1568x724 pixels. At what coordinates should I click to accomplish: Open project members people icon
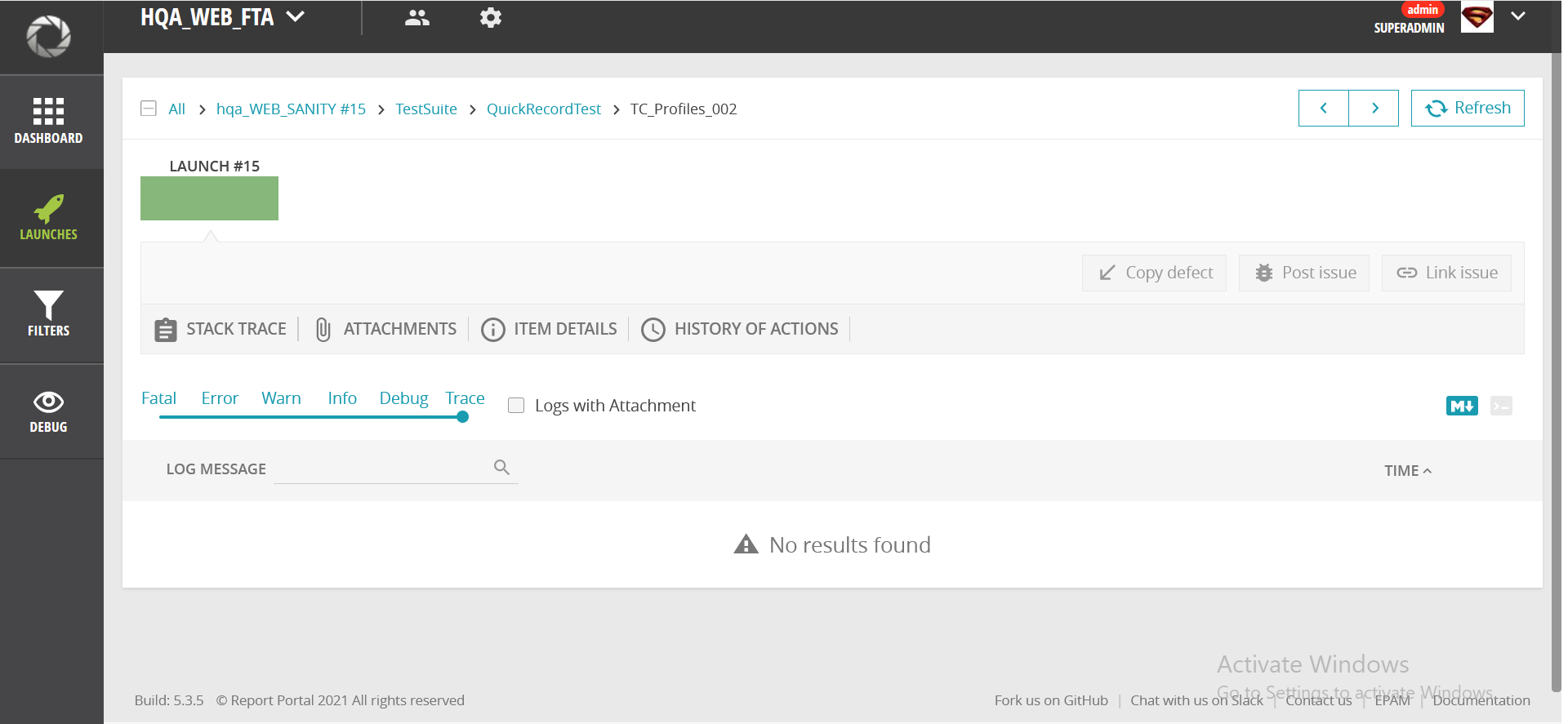416,17
